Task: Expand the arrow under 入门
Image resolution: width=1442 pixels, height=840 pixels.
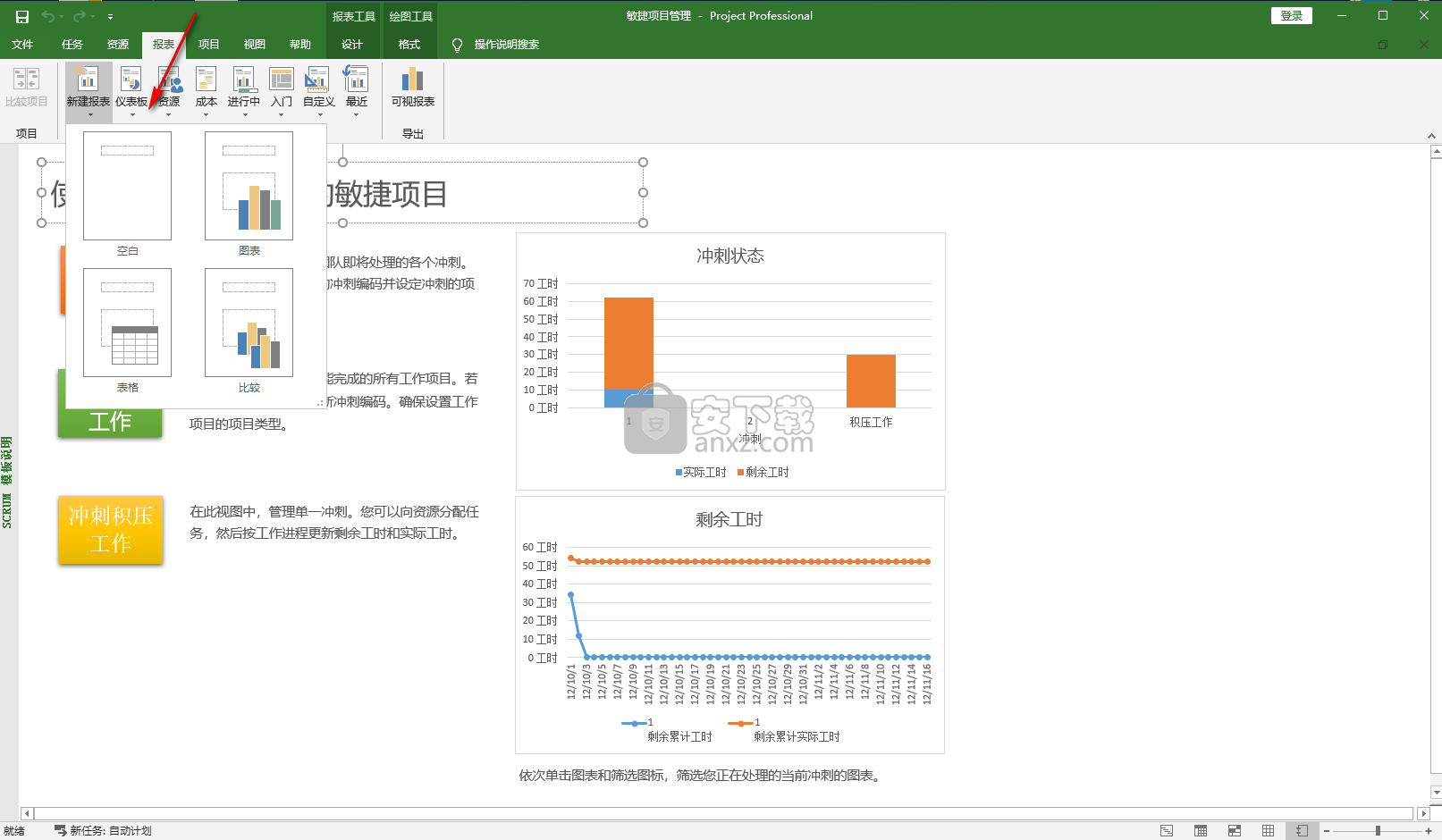Action: [282, 114]
